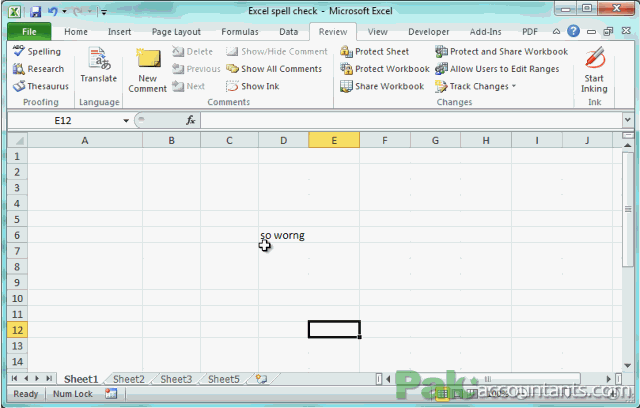Open Track Changes dropdown
The image size is (640, 408).
pyautogui.click(x=476, y=86)
